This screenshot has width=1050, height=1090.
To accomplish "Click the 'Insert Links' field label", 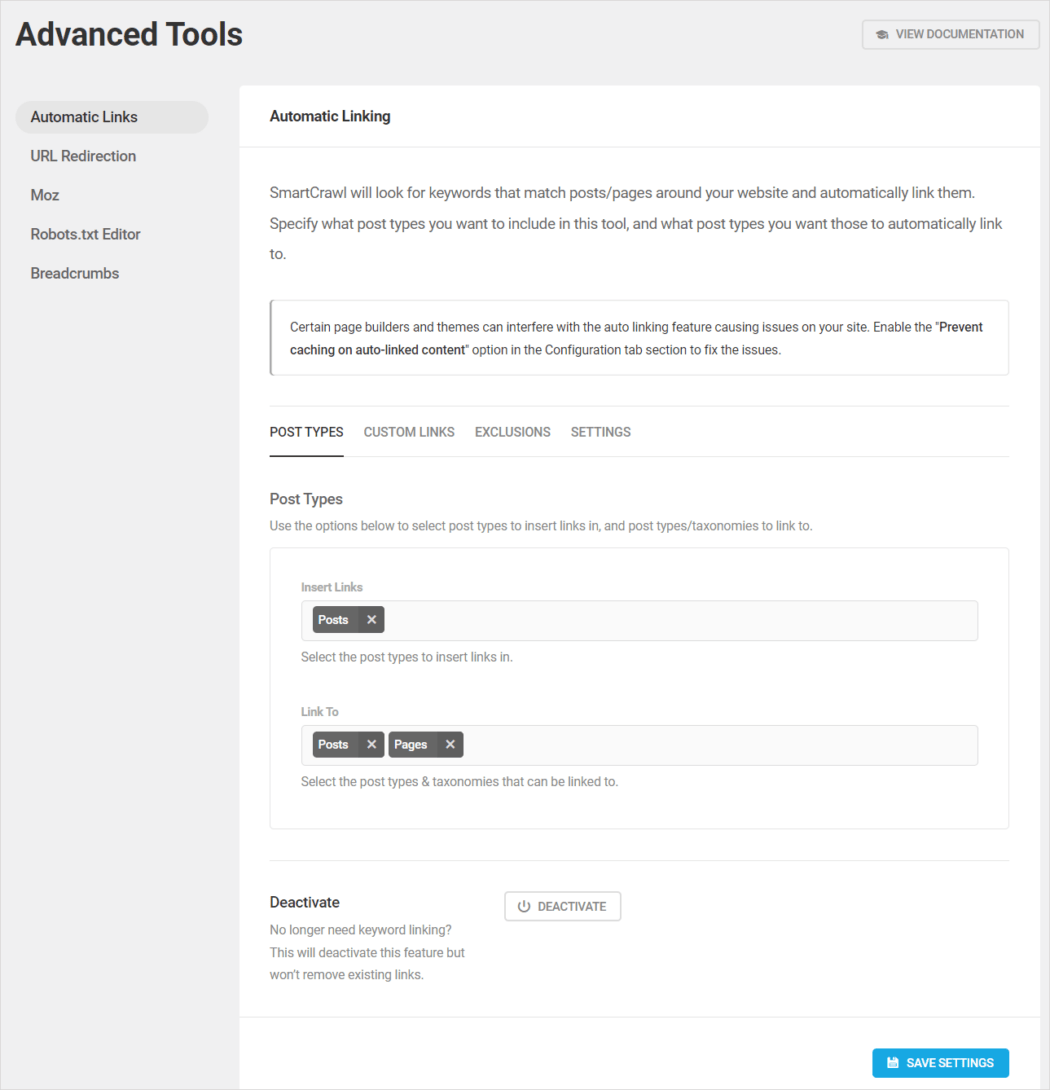I will click(x=332, y=587).
